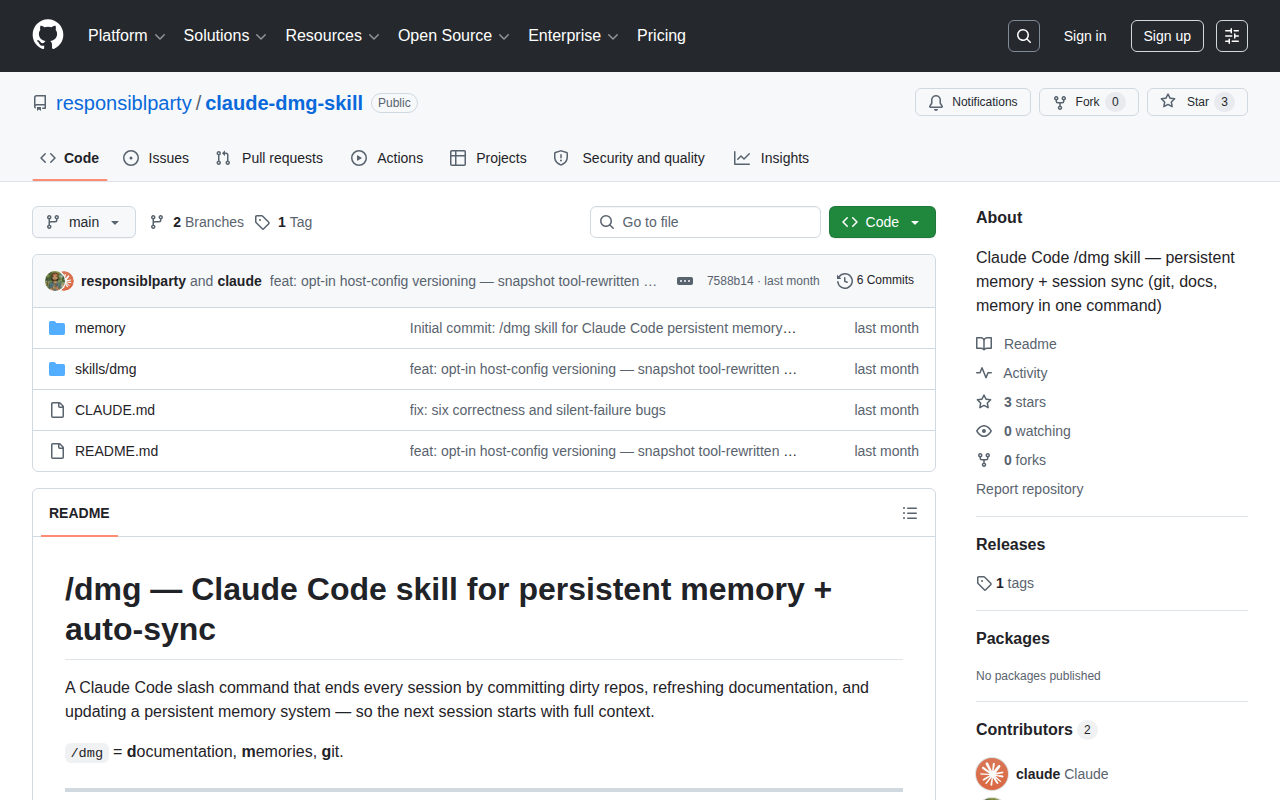Click the claude contributor avatar
The image size is (1280, 800).
pyautogui.click(x=992, y=774)
